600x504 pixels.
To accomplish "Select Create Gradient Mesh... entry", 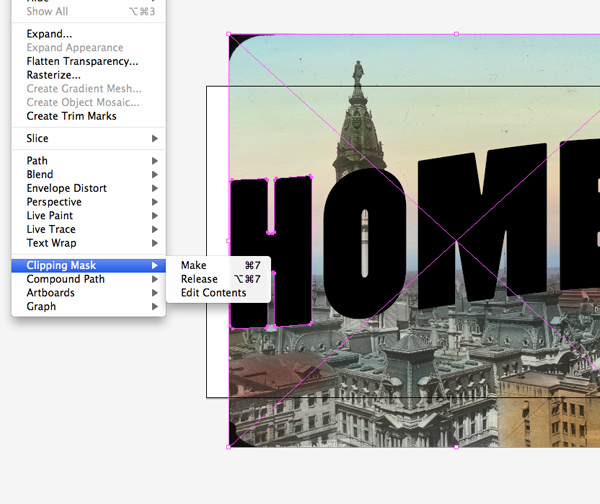I will (x=88, y=89).
